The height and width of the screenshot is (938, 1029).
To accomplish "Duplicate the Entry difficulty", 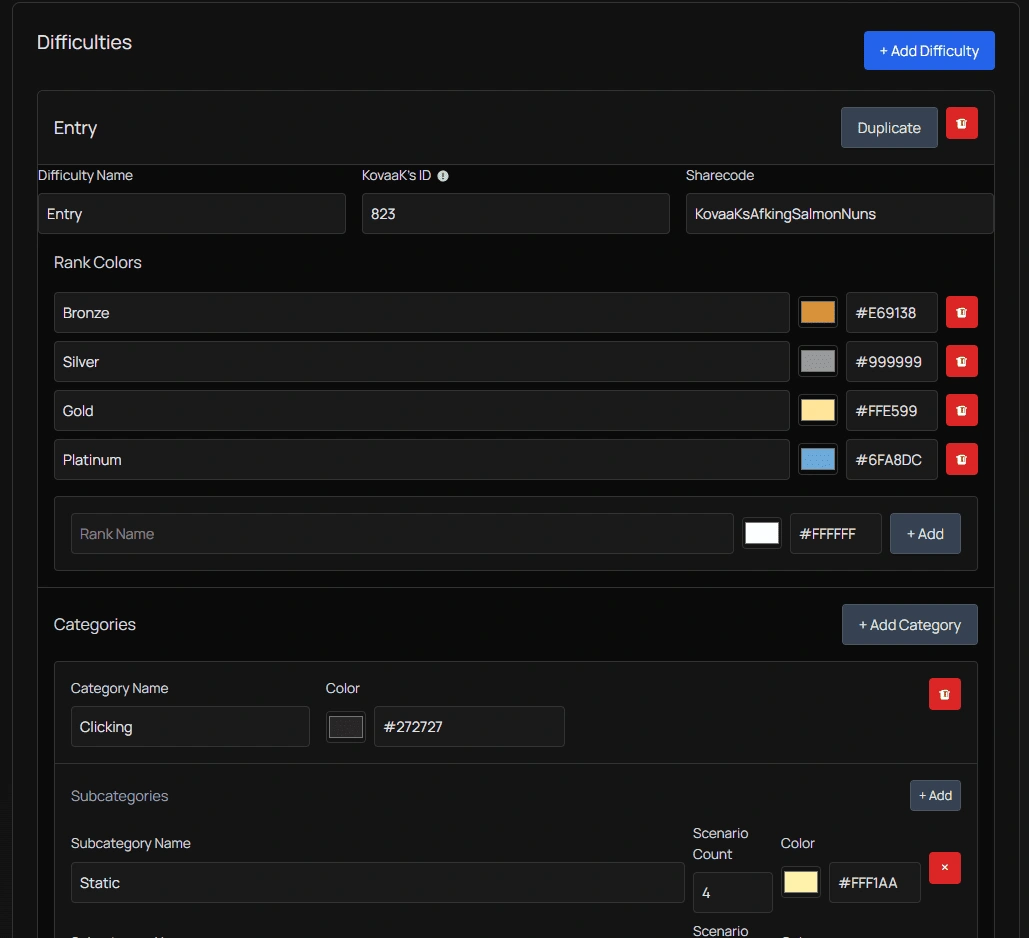I will click(x=888, y=127).
